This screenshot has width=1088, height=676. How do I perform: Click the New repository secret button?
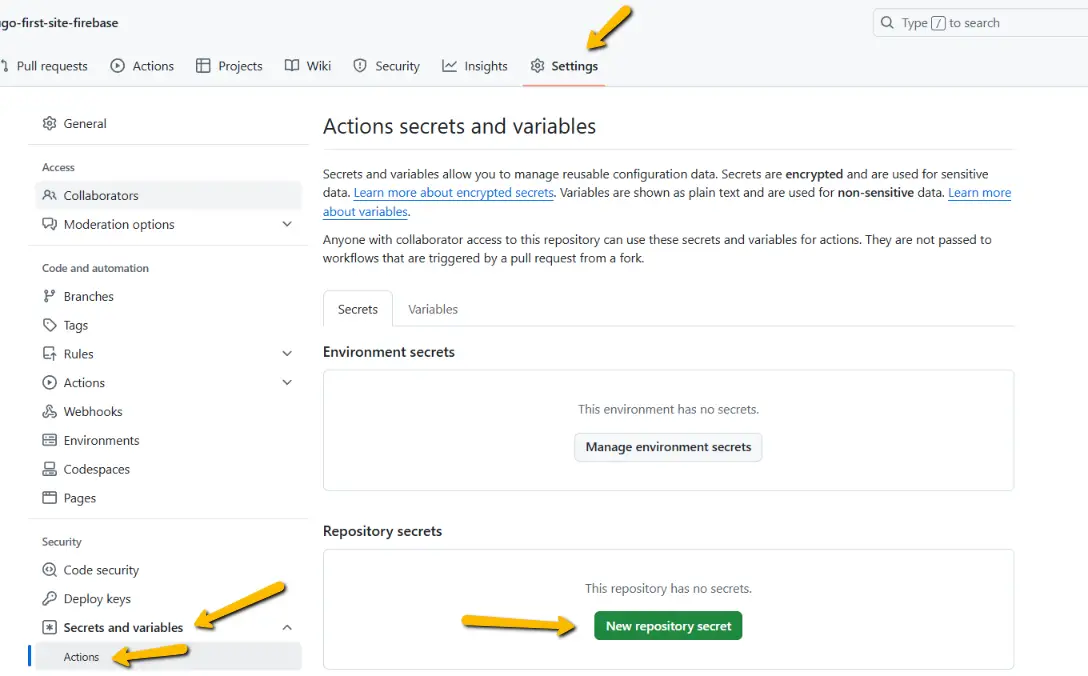(x=667, y=625)
